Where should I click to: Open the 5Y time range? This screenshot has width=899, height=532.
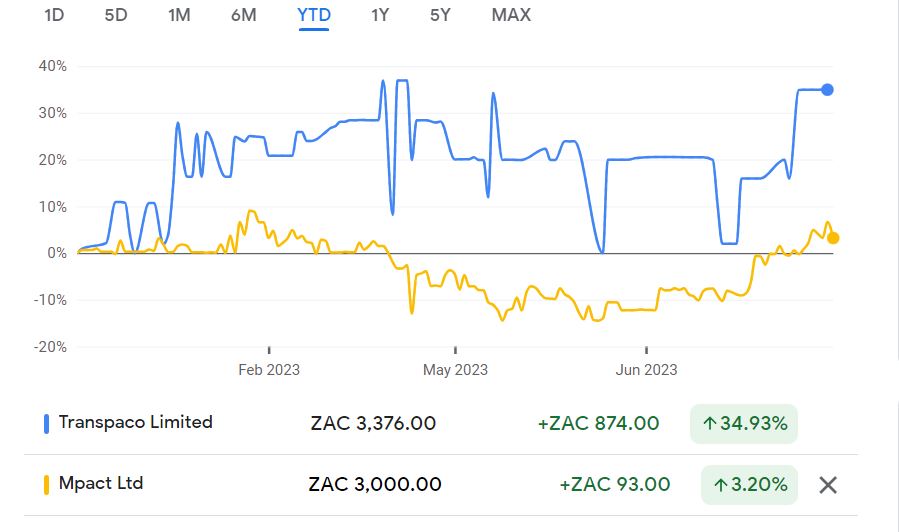point(440,15)
